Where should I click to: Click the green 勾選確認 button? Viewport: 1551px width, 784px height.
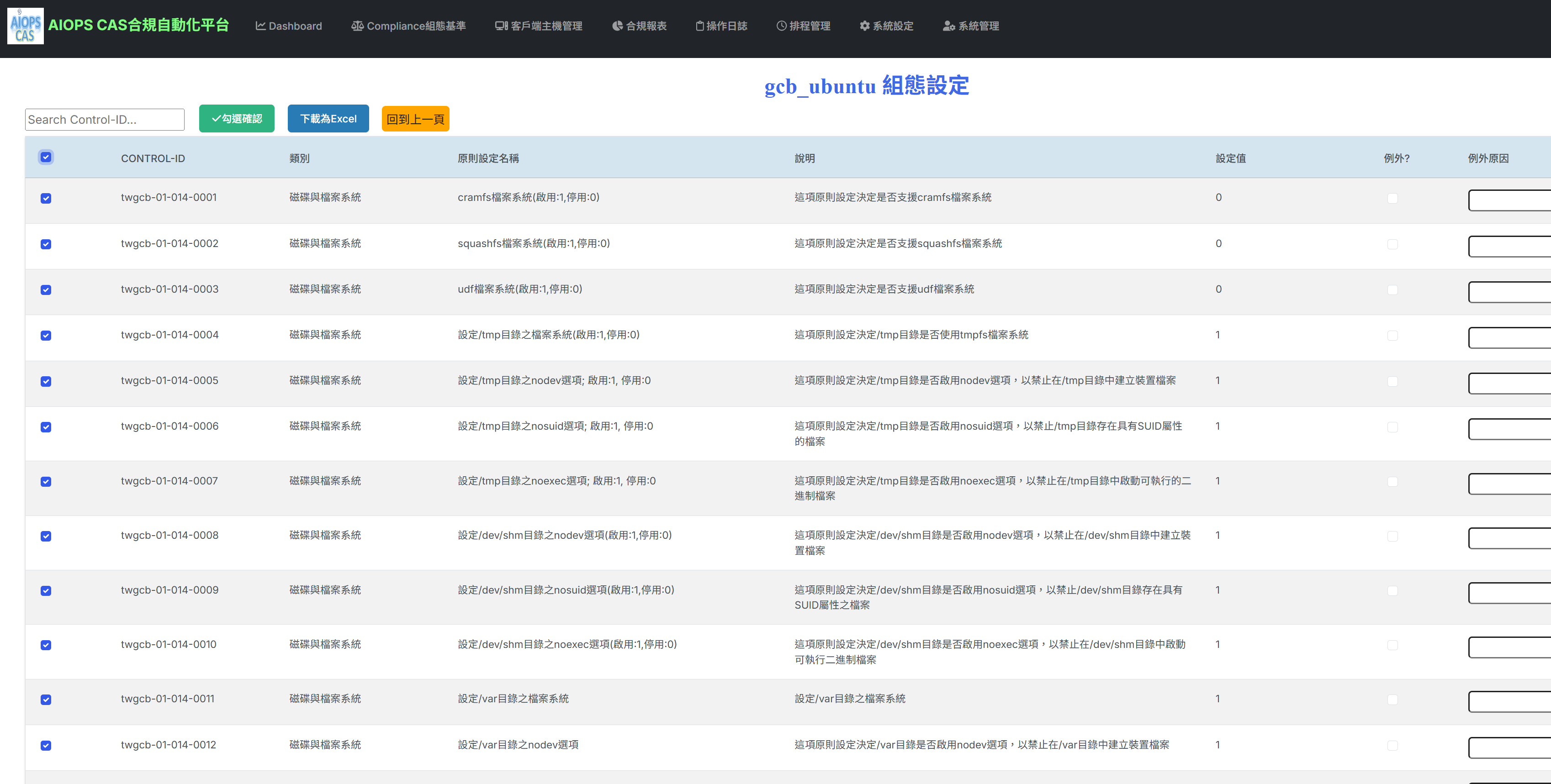[x=237, y=119]
